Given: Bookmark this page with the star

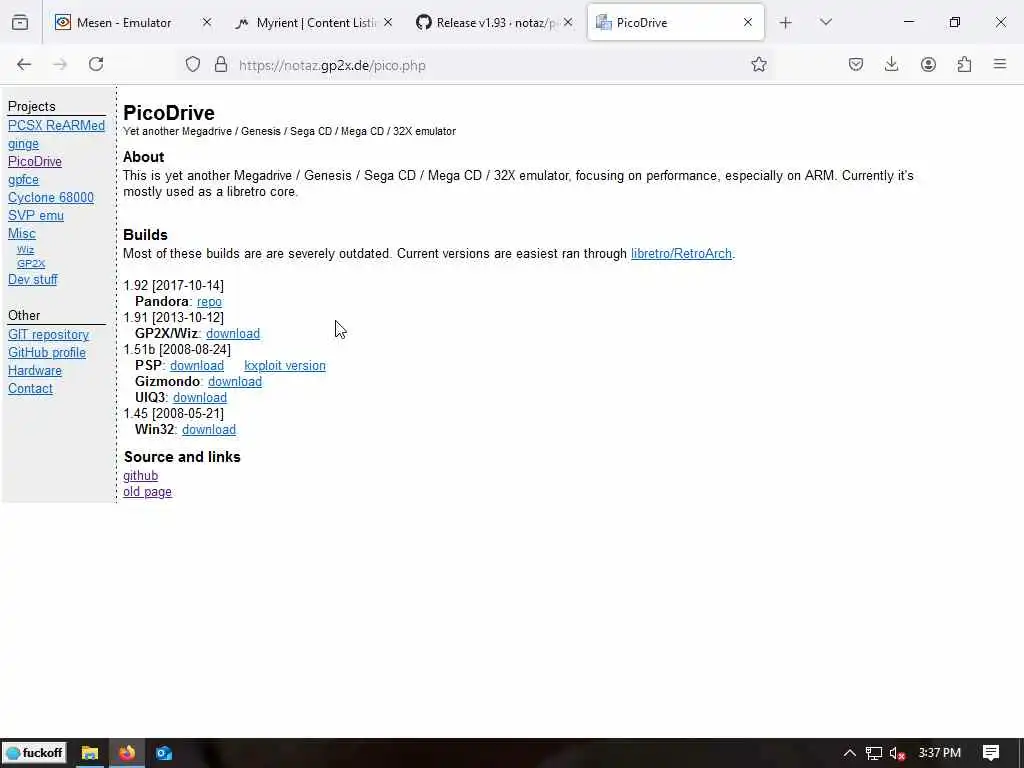Looking at the screenshot, I should tap(758, 64).
